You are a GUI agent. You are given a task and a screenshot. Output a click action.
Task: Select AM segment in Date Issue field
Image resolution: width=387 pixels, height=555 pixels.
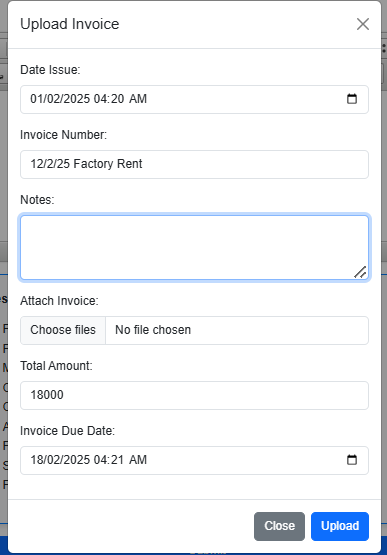click(x=138, y=99)
